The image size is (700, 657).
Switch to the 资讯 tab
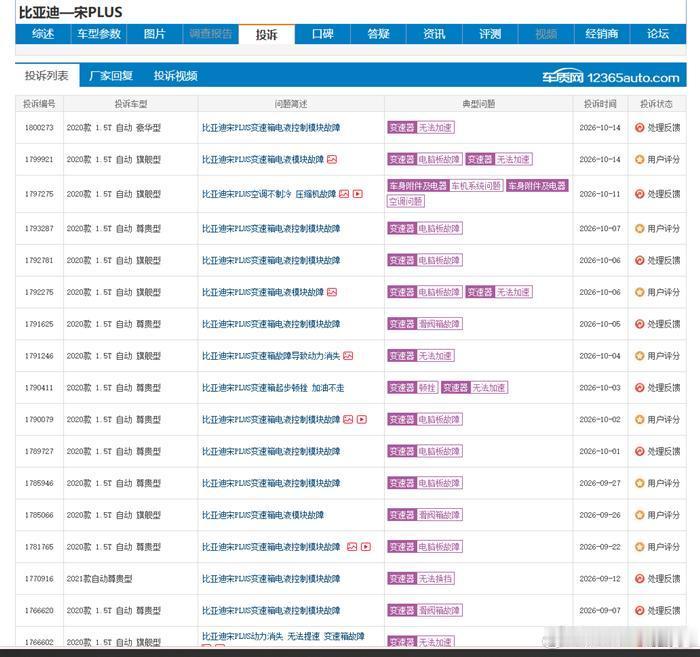click(434, 34)
